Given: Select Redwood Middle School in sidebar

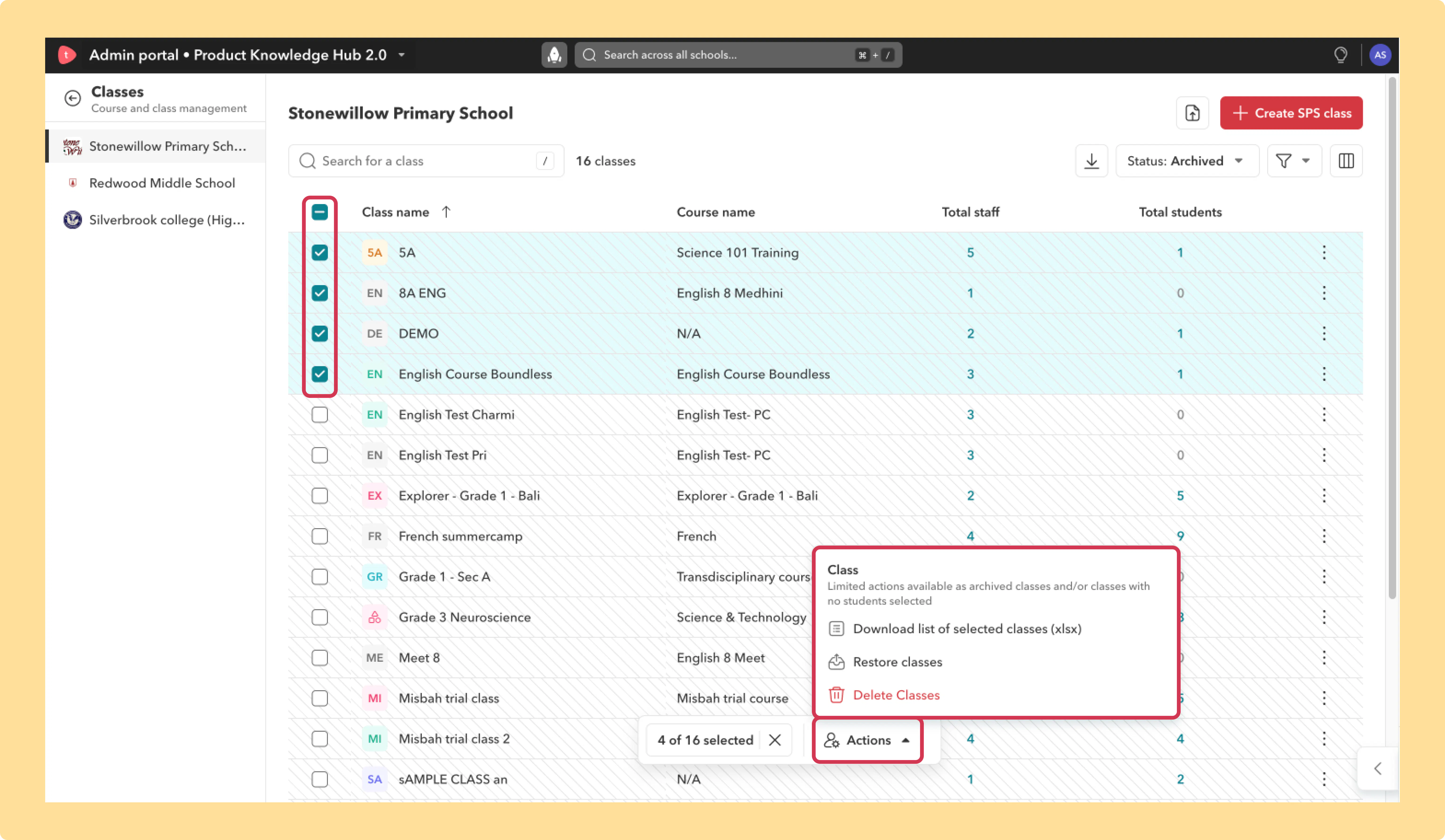Looking at the screenshot, I should click(156, 183).
